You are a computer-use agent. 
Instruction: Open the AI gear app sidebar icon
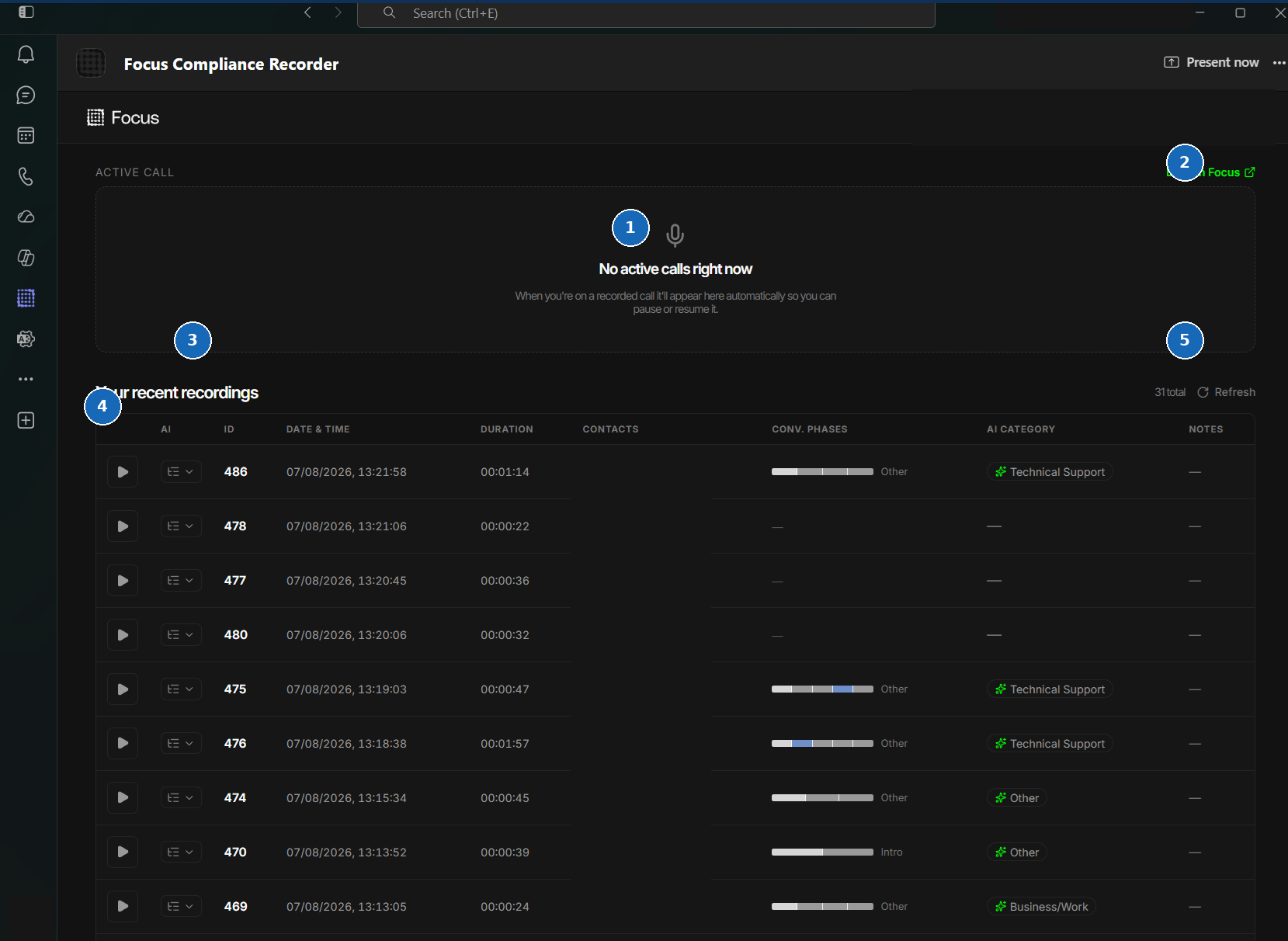26,339
